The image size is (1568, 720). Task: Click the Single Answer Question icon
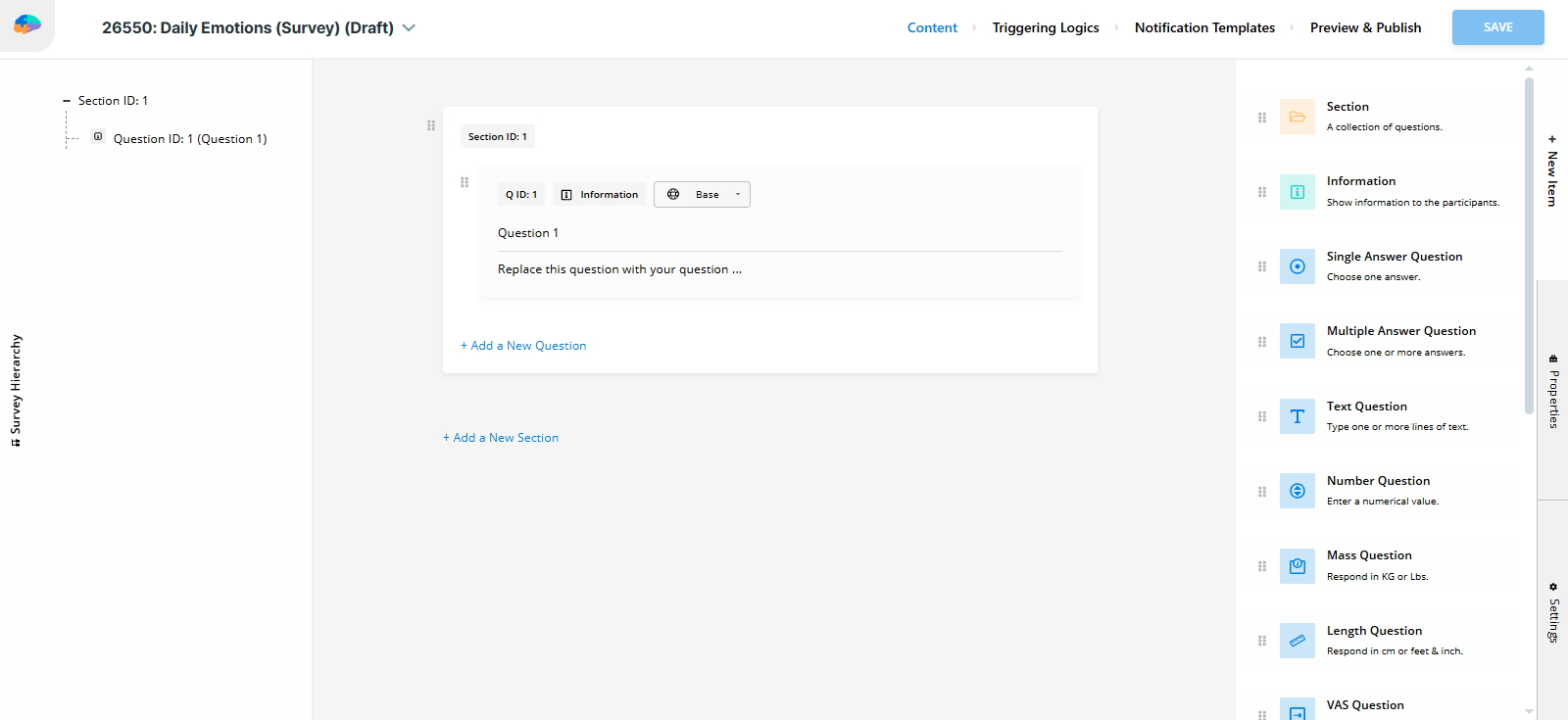coord(1297,266)
